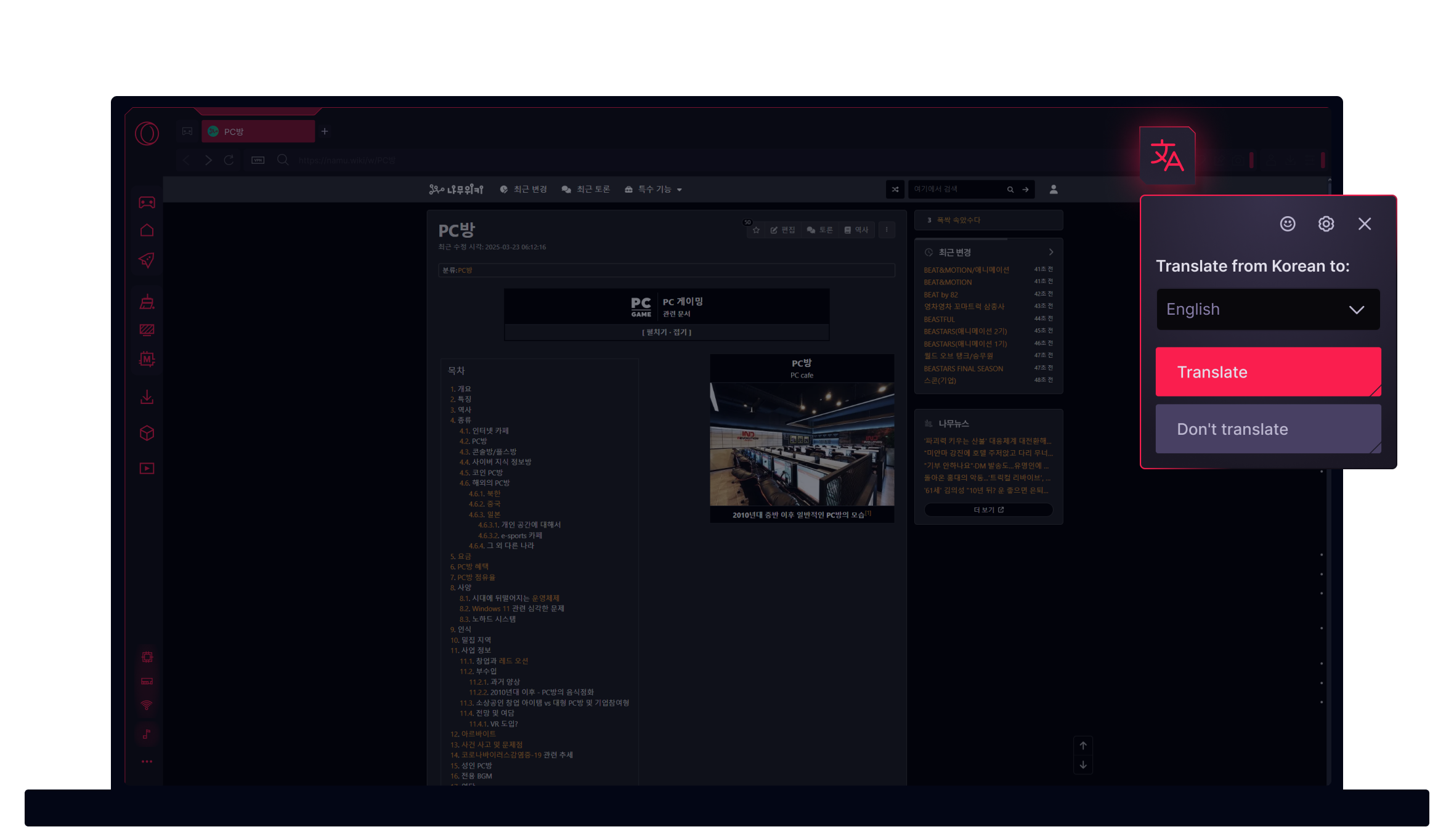Click the Don't translate button

coord(1267,429)
